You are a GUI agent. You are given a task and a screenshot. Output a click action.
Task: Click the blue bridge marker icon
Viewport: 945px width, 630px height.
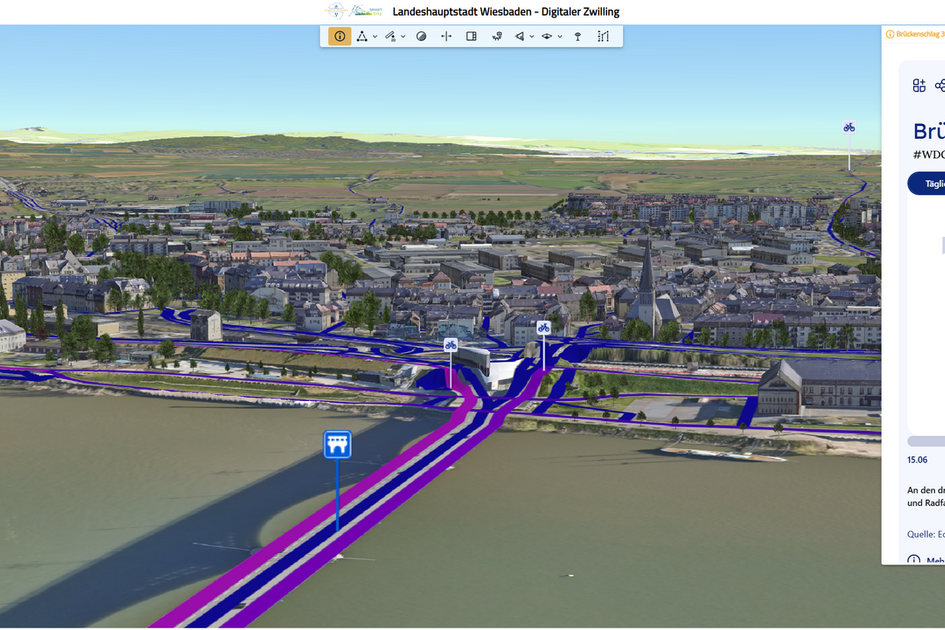click(338, 445)
